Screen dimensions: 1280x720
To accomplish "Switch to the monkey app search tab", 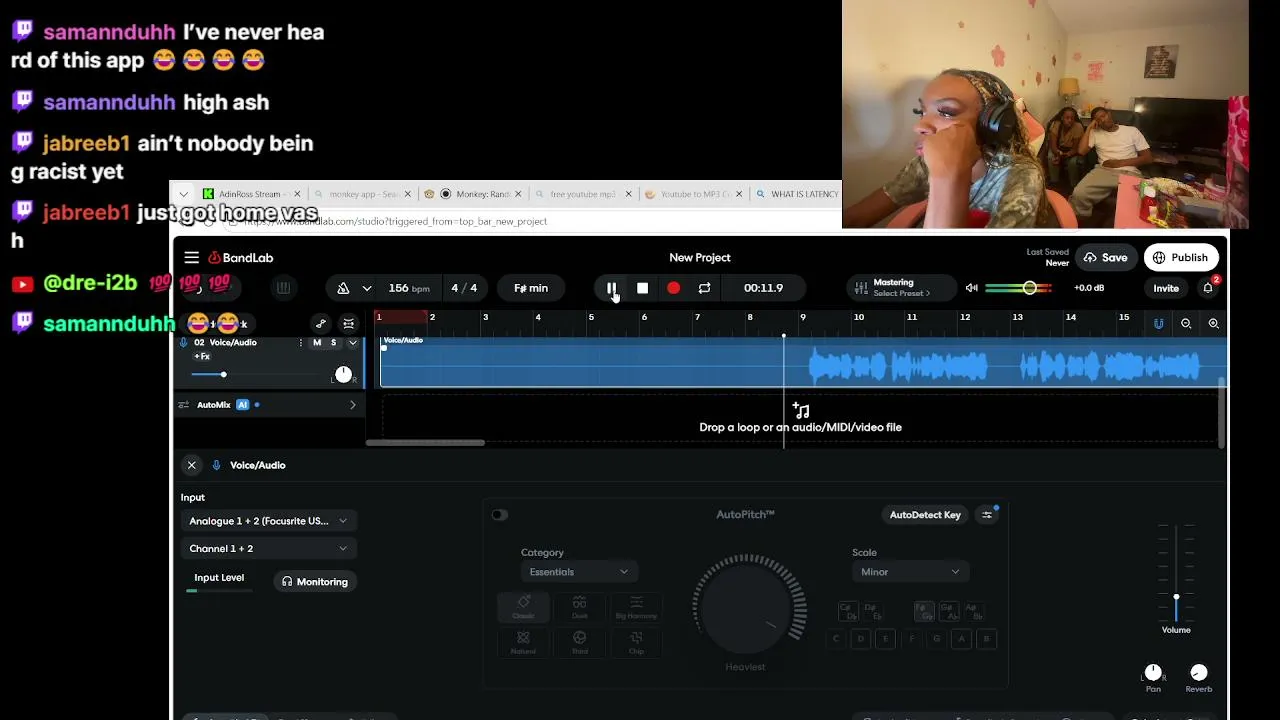I will tap(362, 194).
